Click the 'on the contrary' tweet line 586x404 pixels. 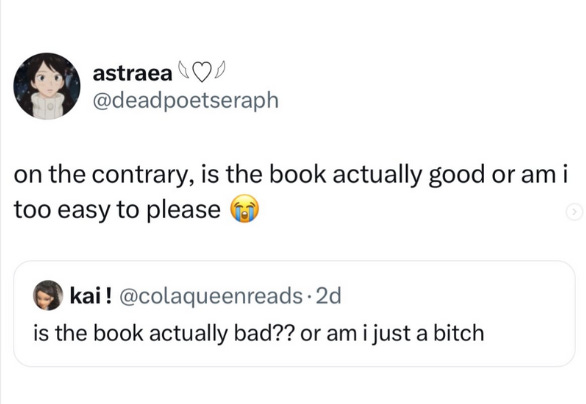291,175
